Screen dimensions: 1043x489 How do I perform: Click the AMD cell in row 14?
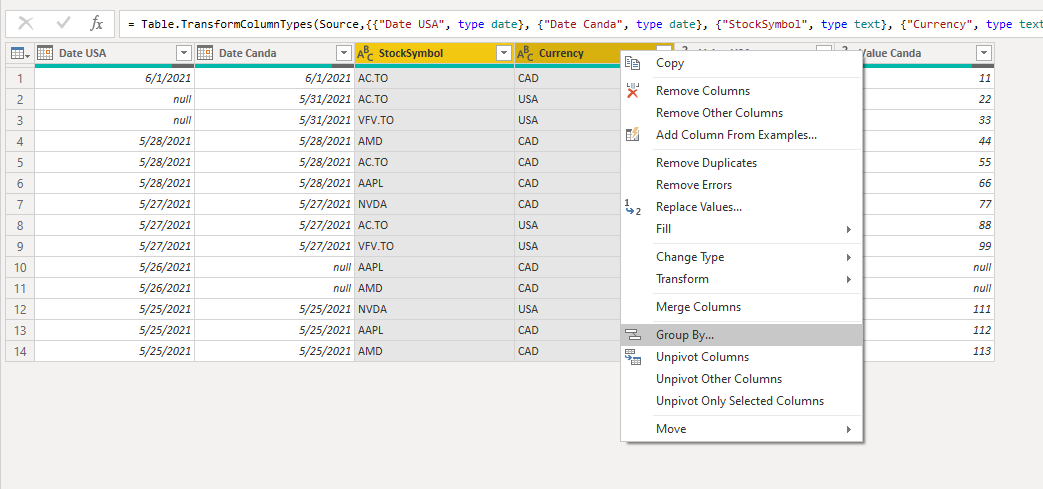(435, 351)
